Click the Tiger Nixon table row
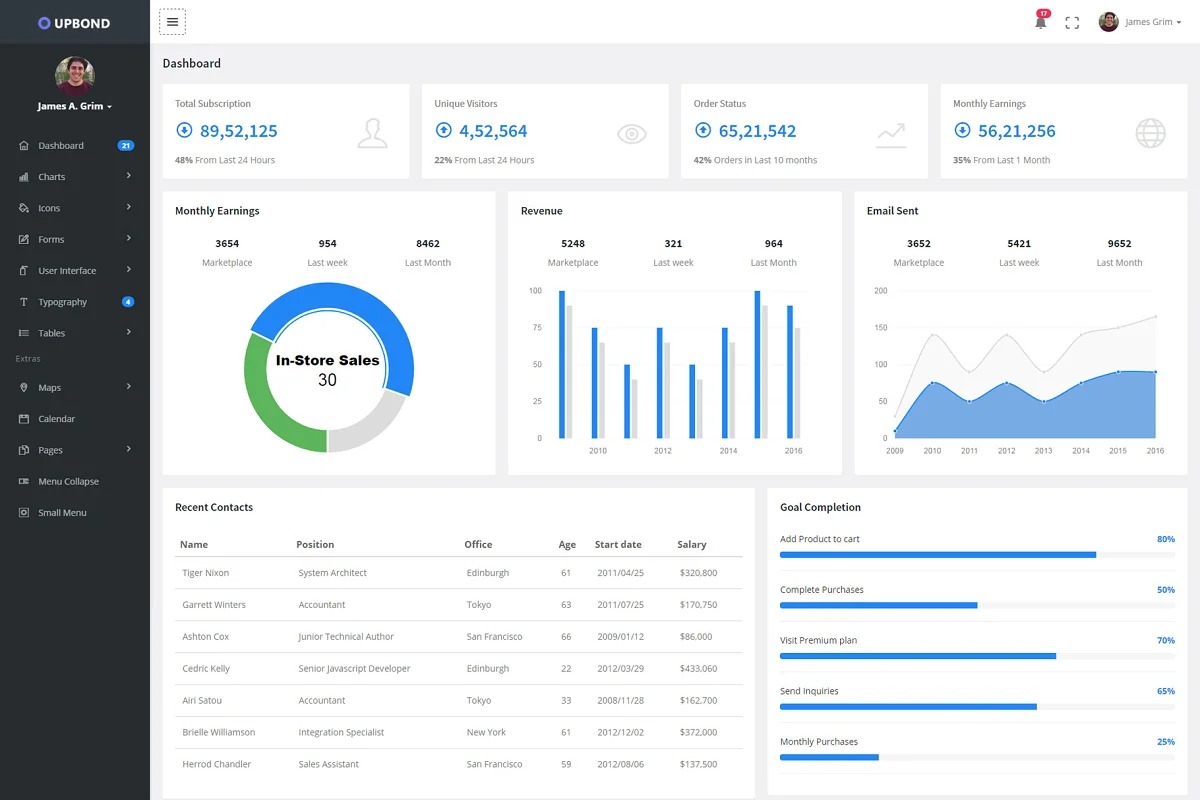 pos(458,573)
